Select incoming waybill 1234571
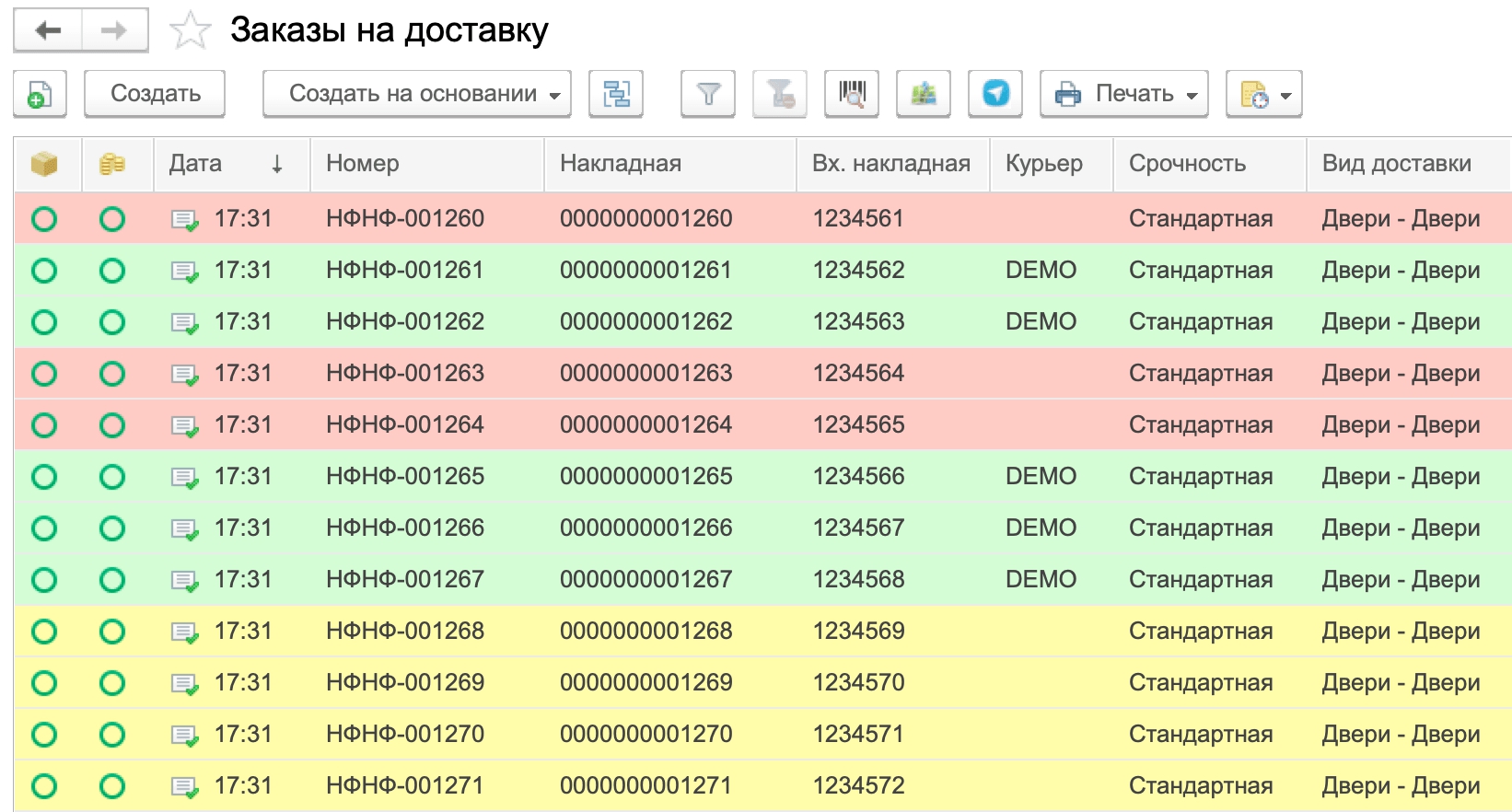The height and width of the screenshot is (812, 1512). pyautogui.click(x=858, y=735)
